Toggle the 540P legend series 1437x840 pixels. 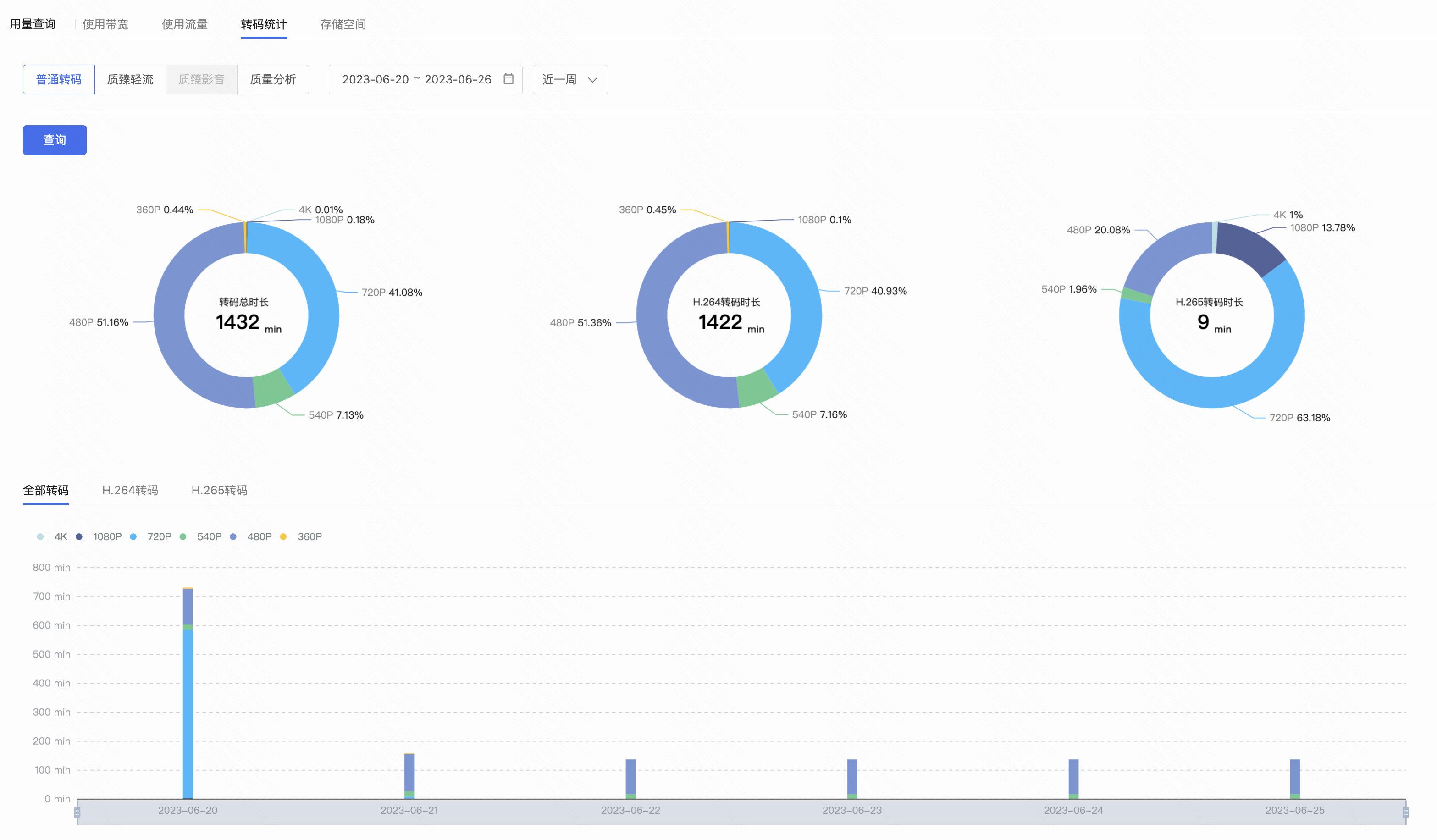201,536
